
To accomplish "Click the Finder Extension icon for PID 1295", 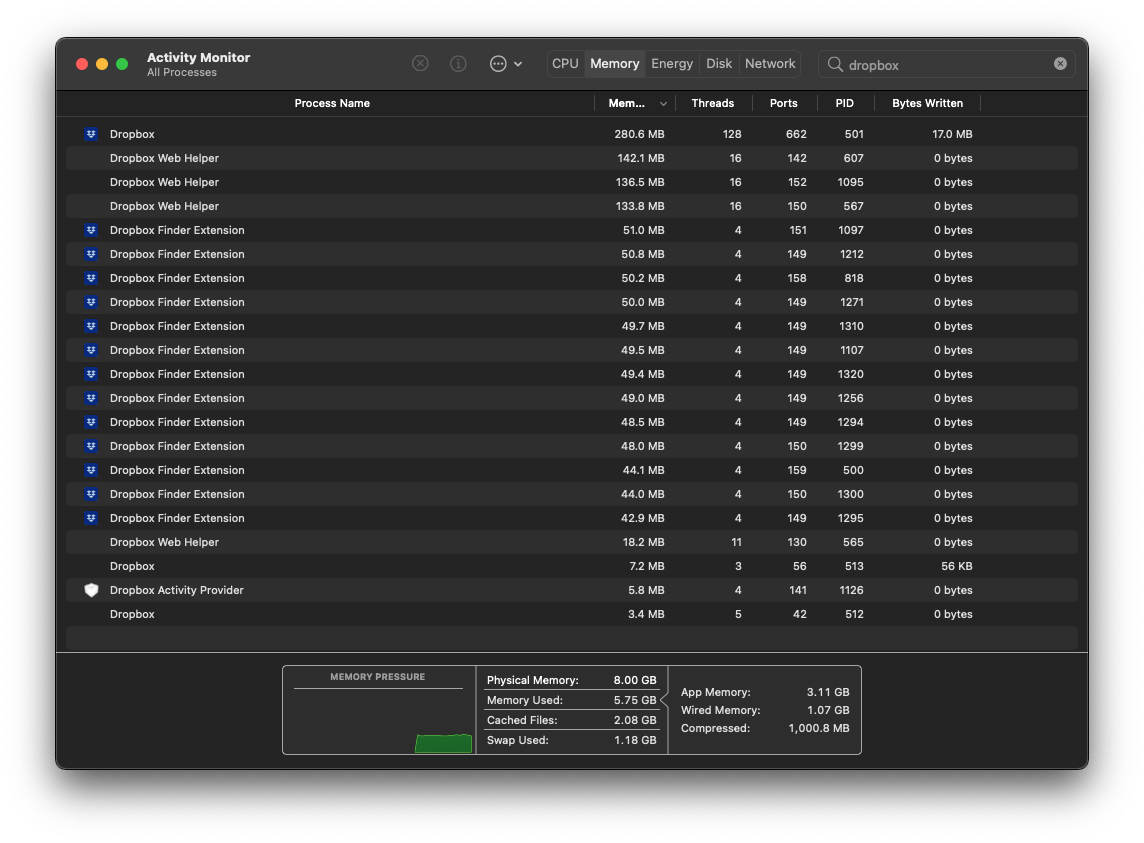I will point(91,518).
